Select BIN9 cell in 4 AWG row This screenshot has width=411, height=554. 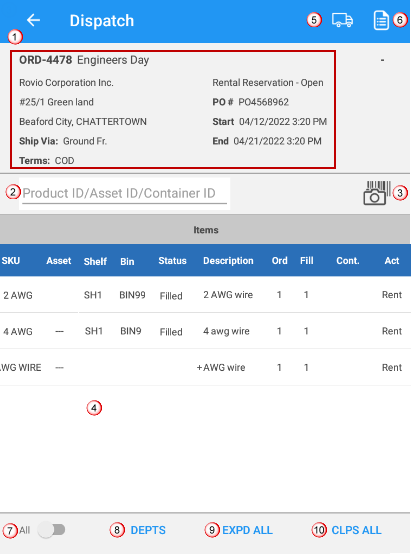[x=130, y=331]
